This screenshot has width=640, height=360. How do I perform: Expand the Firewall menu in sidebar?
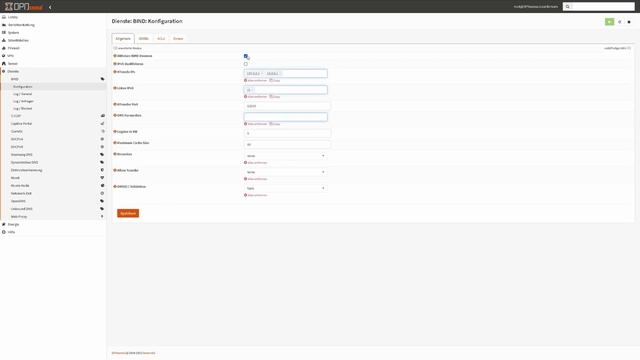tap(13, 48)
